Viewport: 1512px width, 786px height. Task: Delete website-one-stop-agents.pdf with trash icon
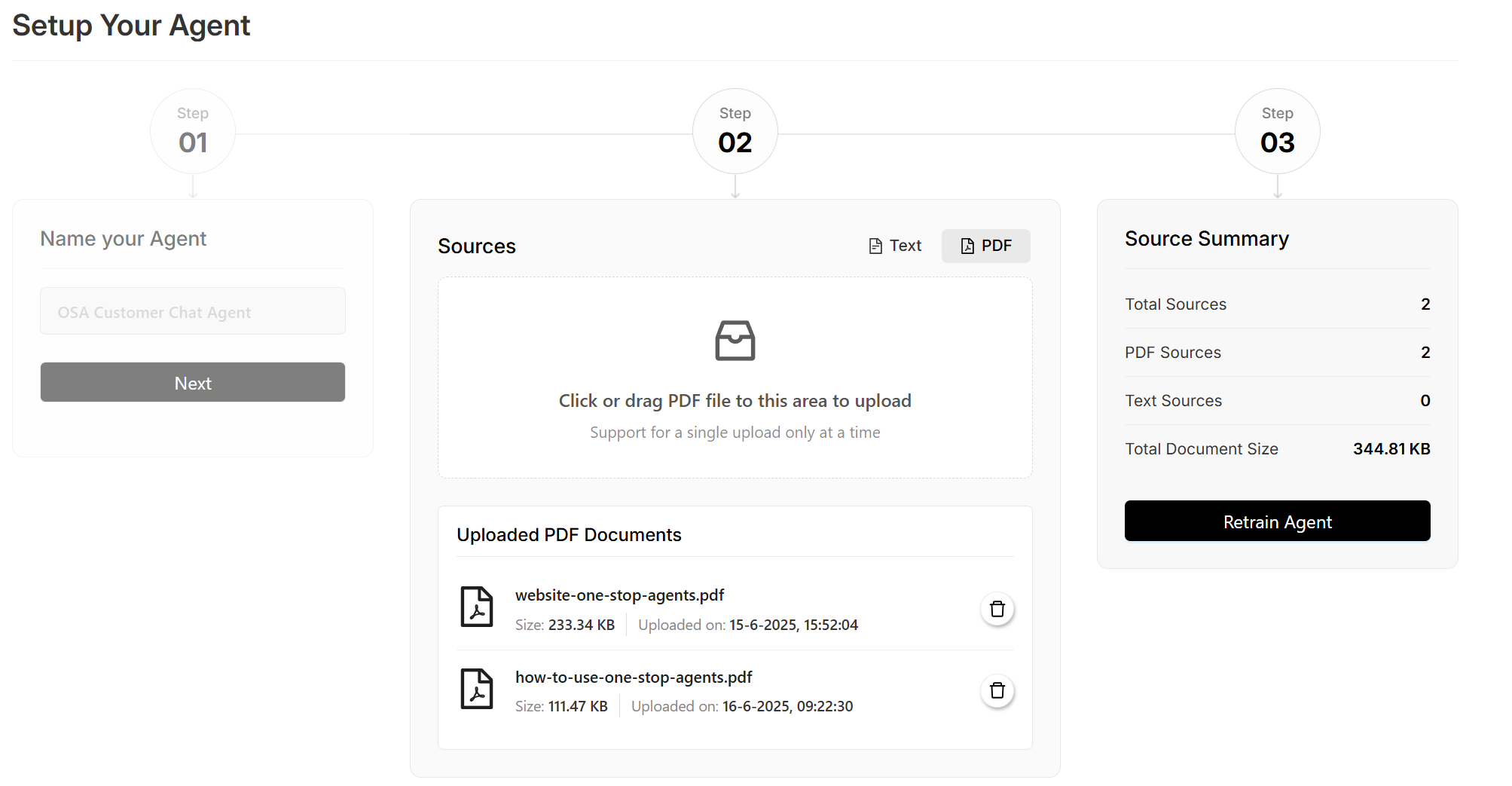tap(997, 609)
